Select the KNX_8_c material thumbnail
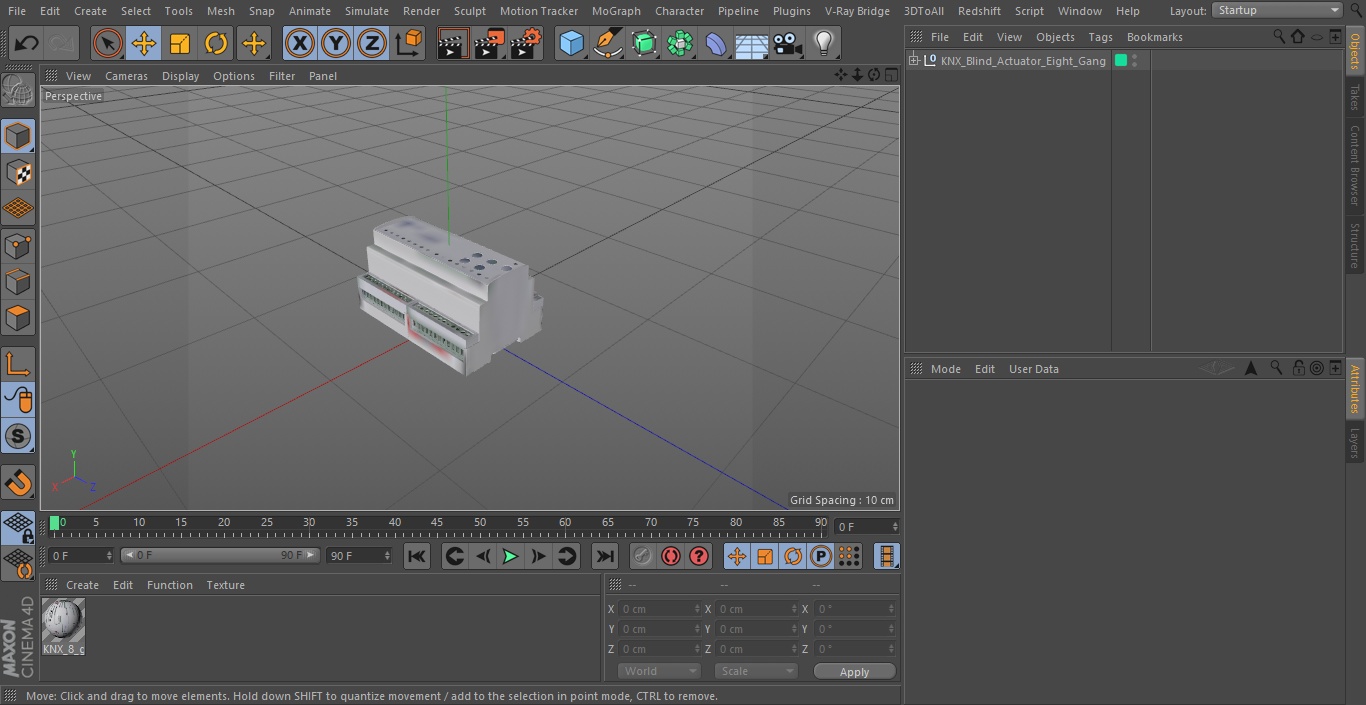The image size is (1366, 705). [x=63, y=621]
